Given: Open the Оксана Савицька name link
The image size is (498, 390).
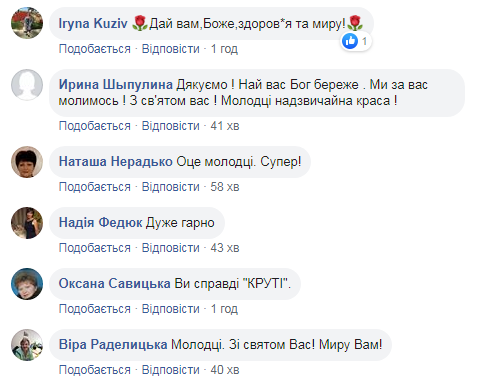Looking at the screenshot, I should tap(115, 284).
